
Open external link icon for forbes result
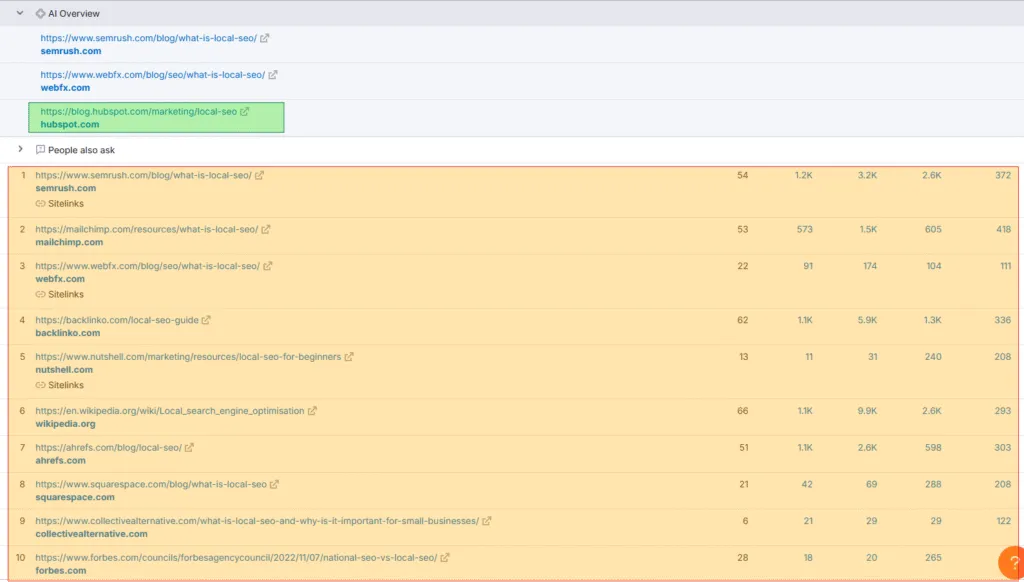pyautogui.click(x=445, y=558)
